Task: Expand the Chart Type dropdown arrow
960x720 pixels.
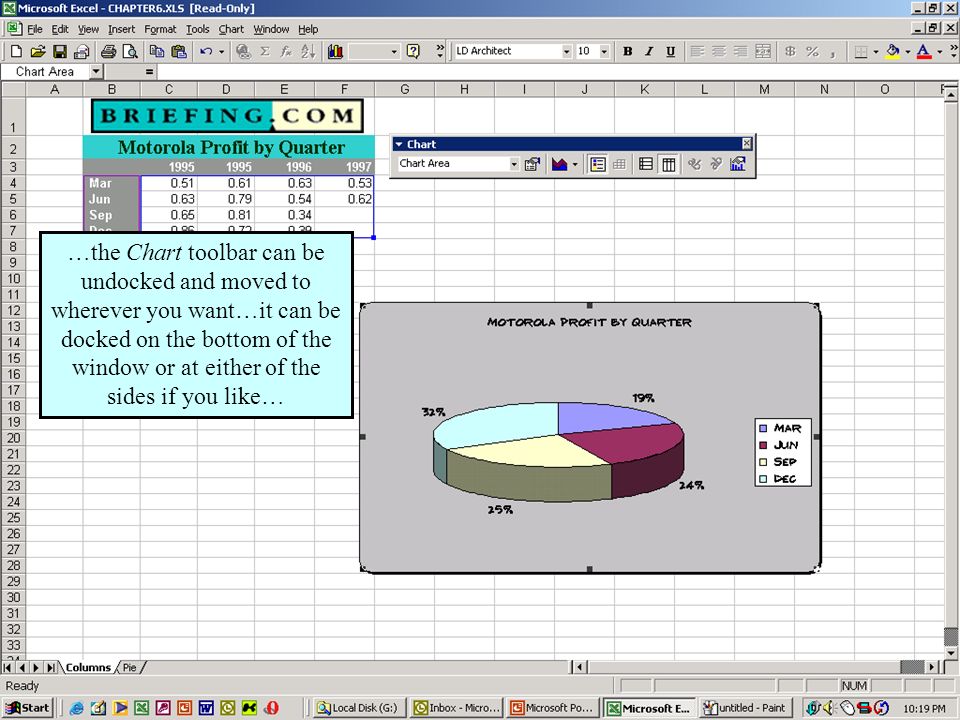Action: coord(575,164)
